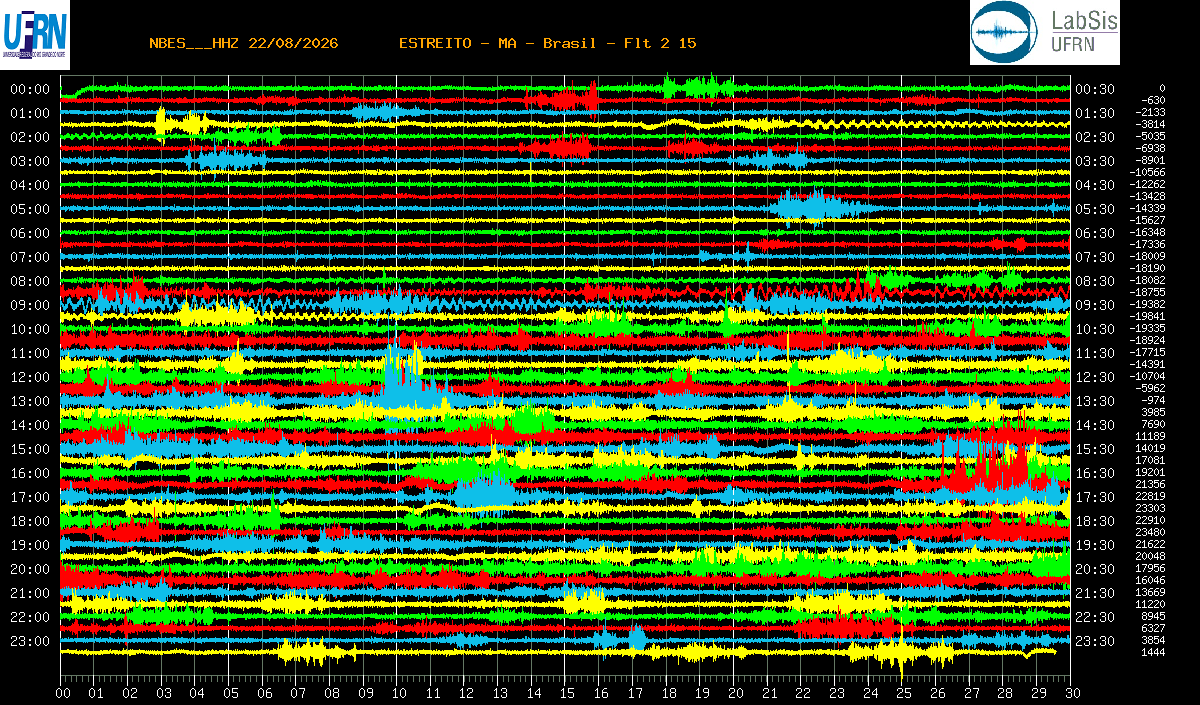Select the offset value 21356

1151,484
